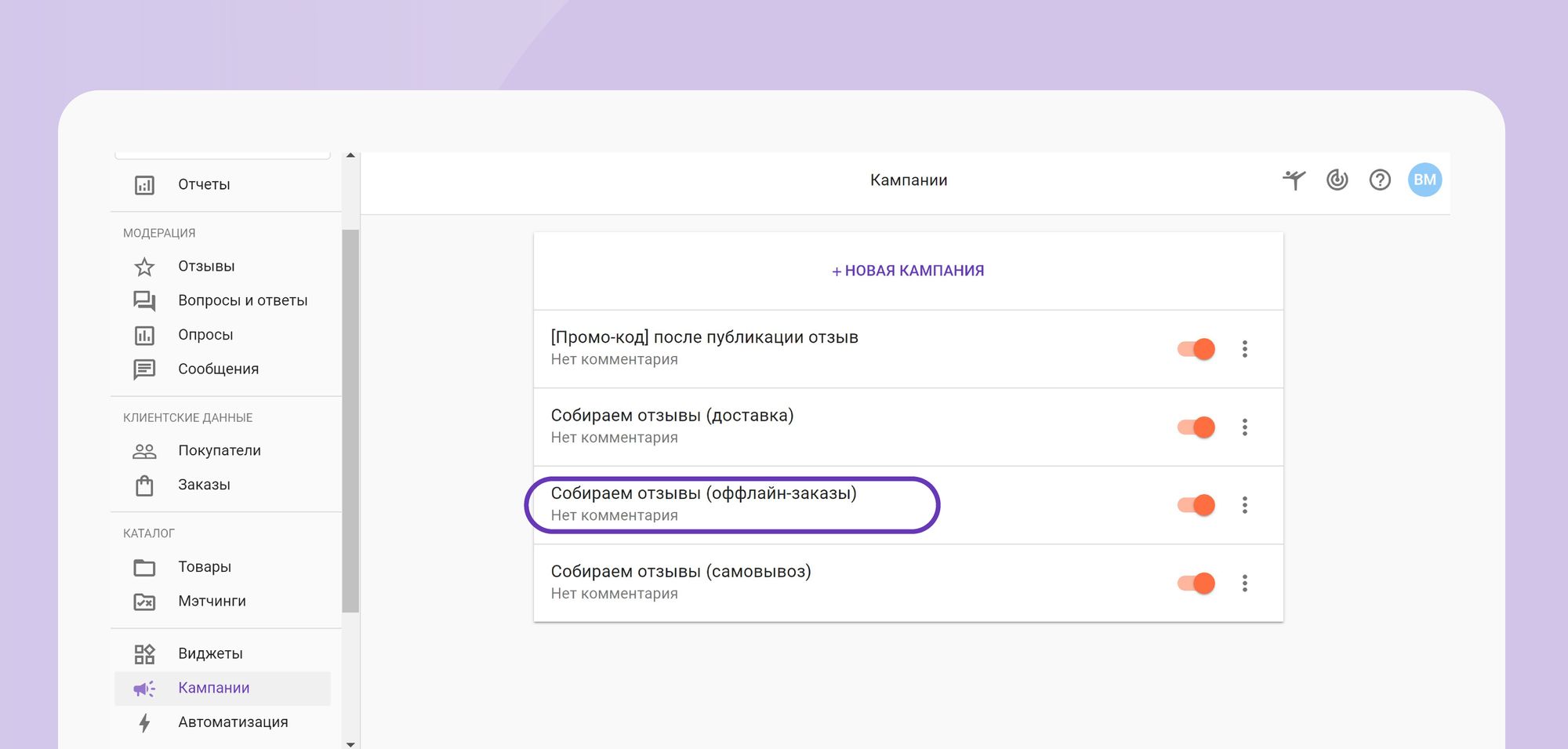This screenshot has height=749, width=1568.
Task: Click the radar target icon in header
Action: 1337,180
